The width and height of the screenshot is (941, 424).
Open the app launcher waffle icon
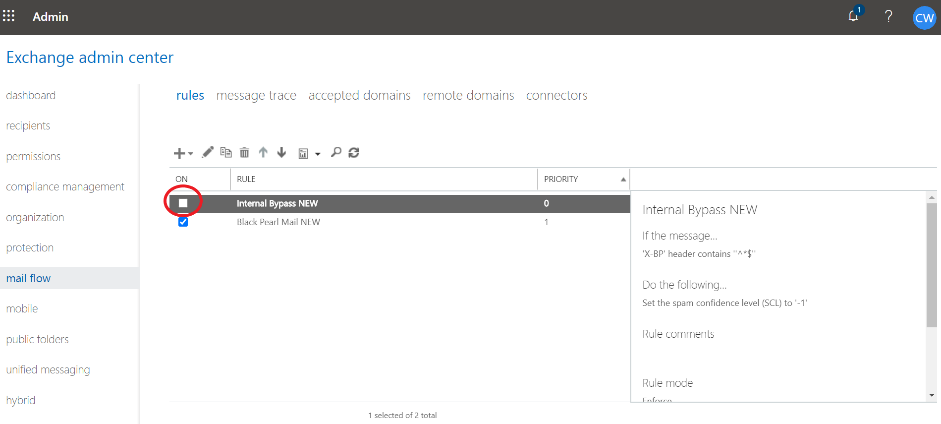tap(9, 16)
